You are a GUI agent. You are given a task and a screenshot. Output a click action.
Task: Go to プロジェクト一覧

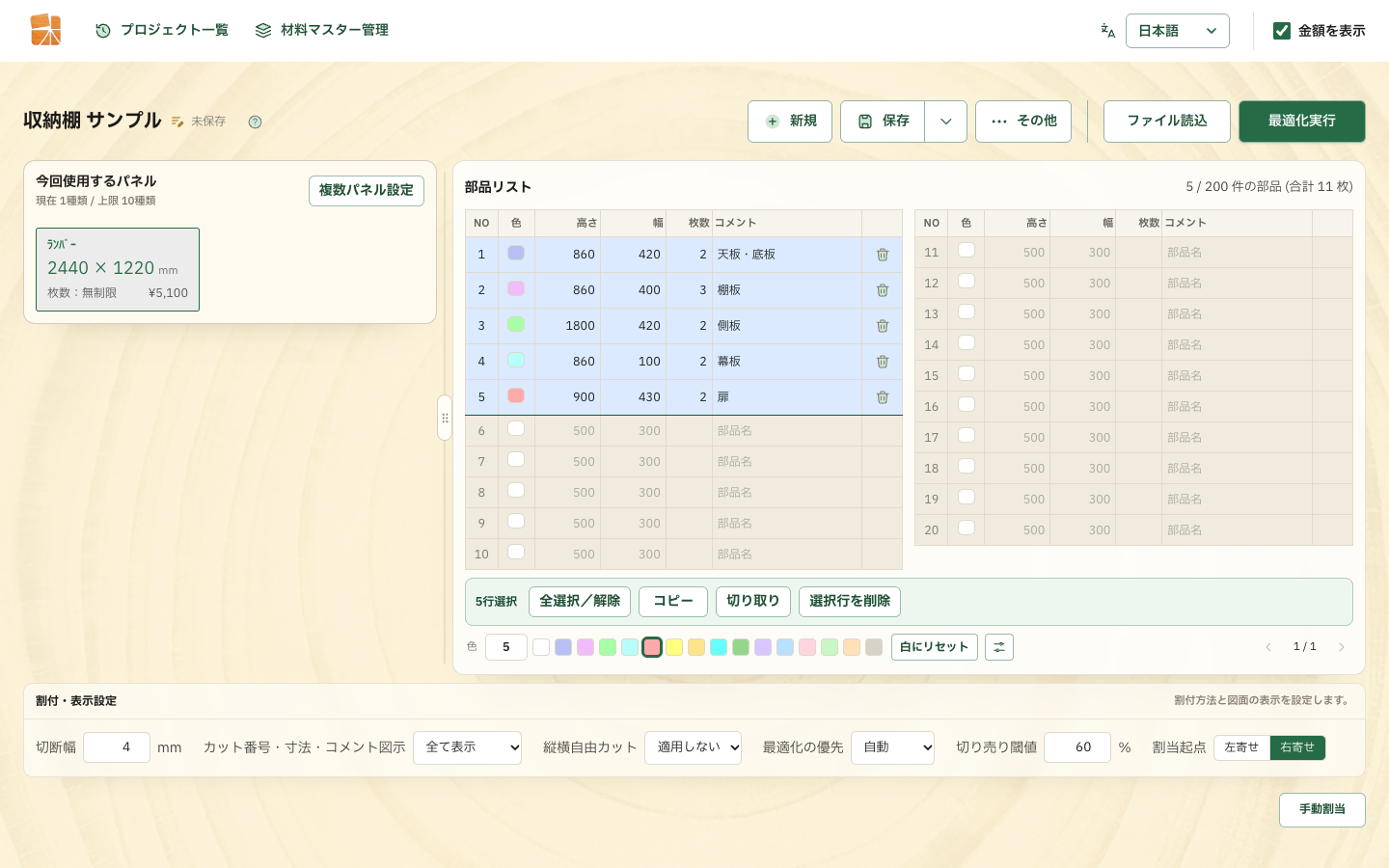tap(162, 31)
